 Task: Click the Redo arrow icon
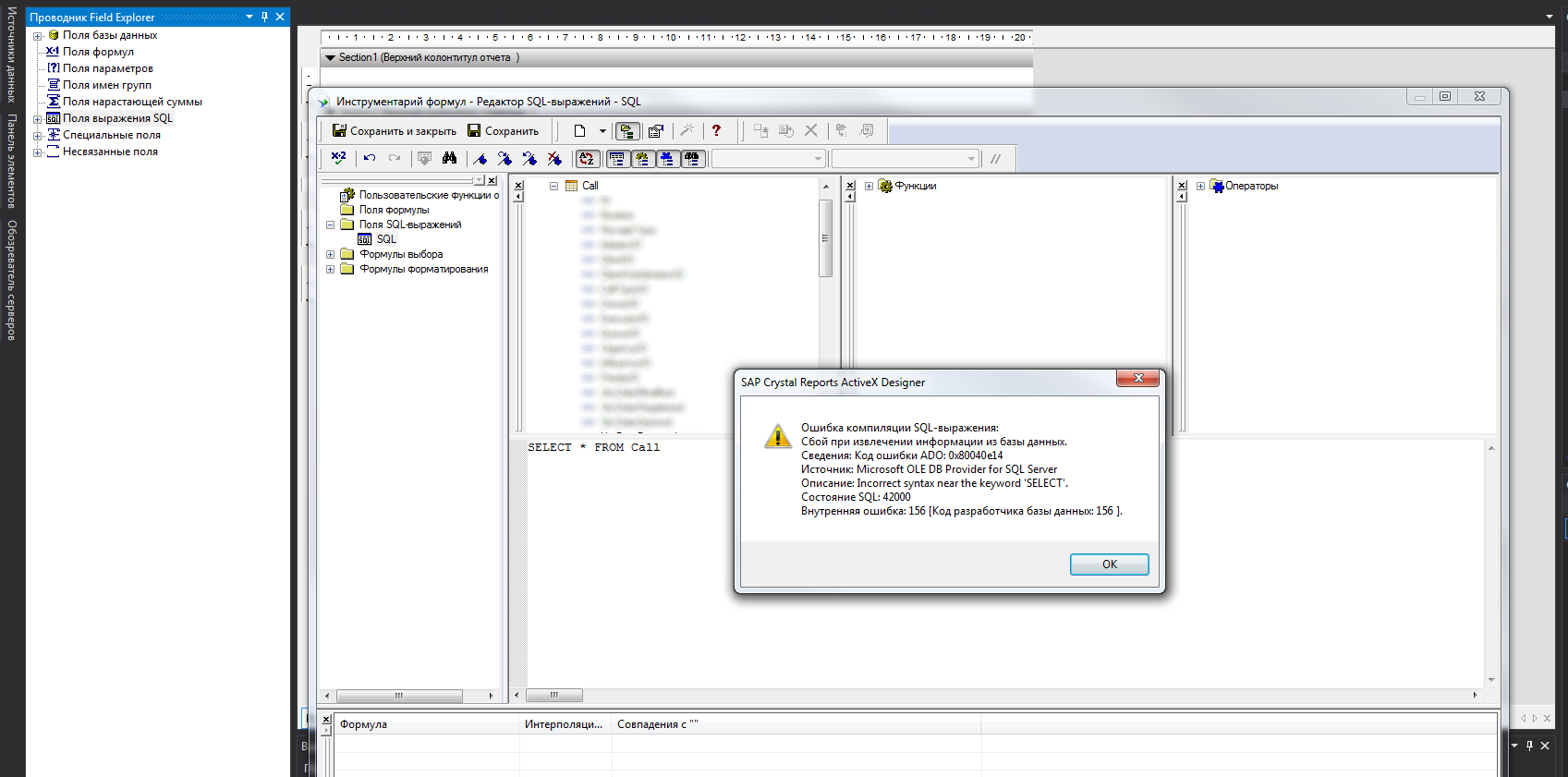coord(395,158)
